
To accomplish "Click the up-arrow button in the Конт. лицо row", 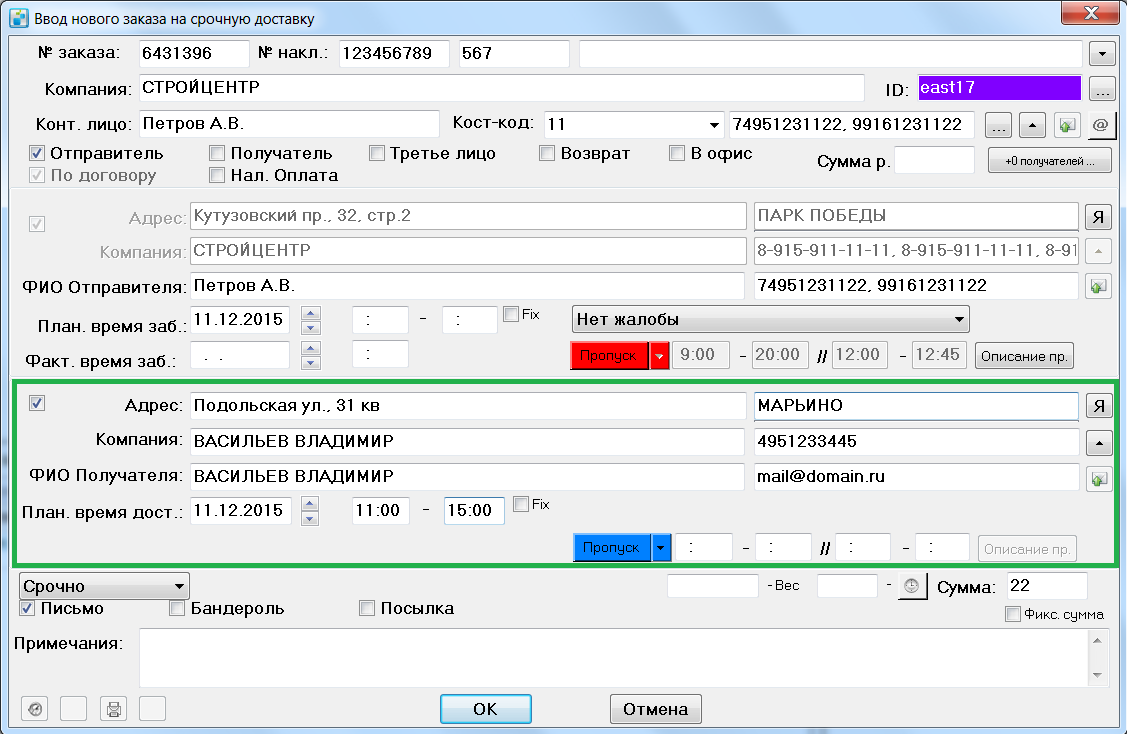I will (x=1032, y=125).
